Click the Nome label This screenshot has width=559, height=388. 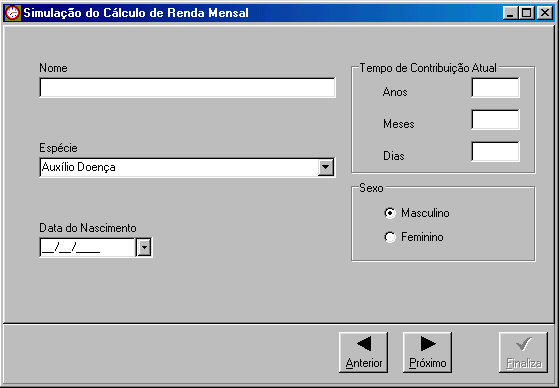click(x=53, y=68)
